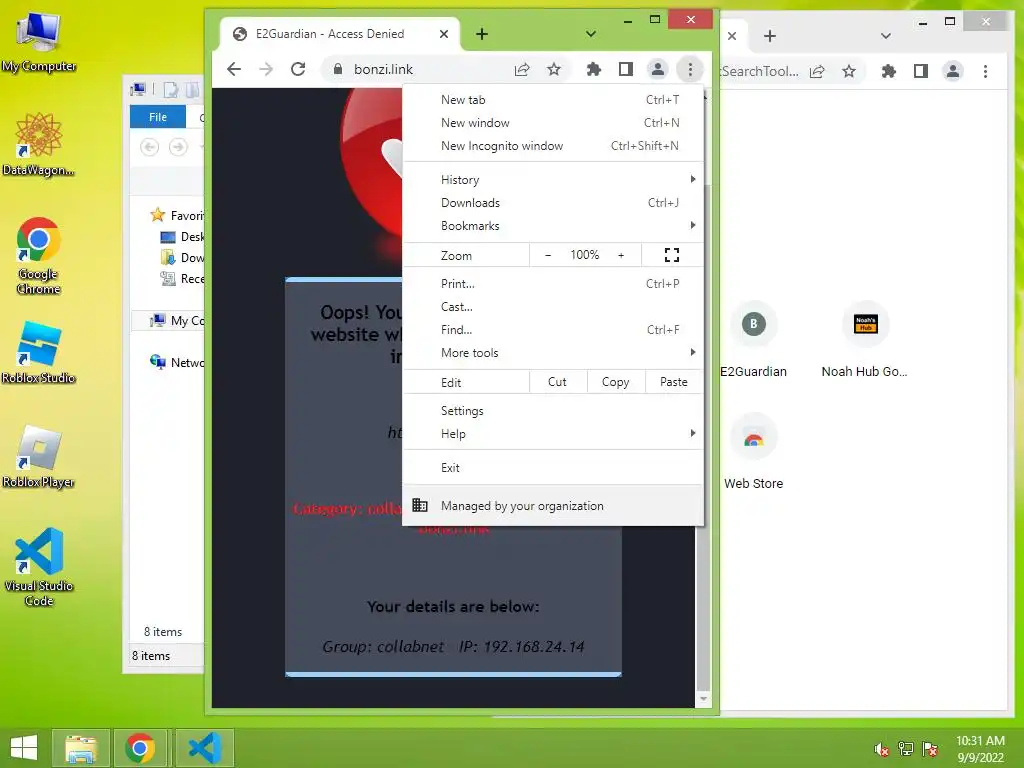The image size is (1024, 768).
Task: Share page in background Chrome window
Action: coord(817,71)
